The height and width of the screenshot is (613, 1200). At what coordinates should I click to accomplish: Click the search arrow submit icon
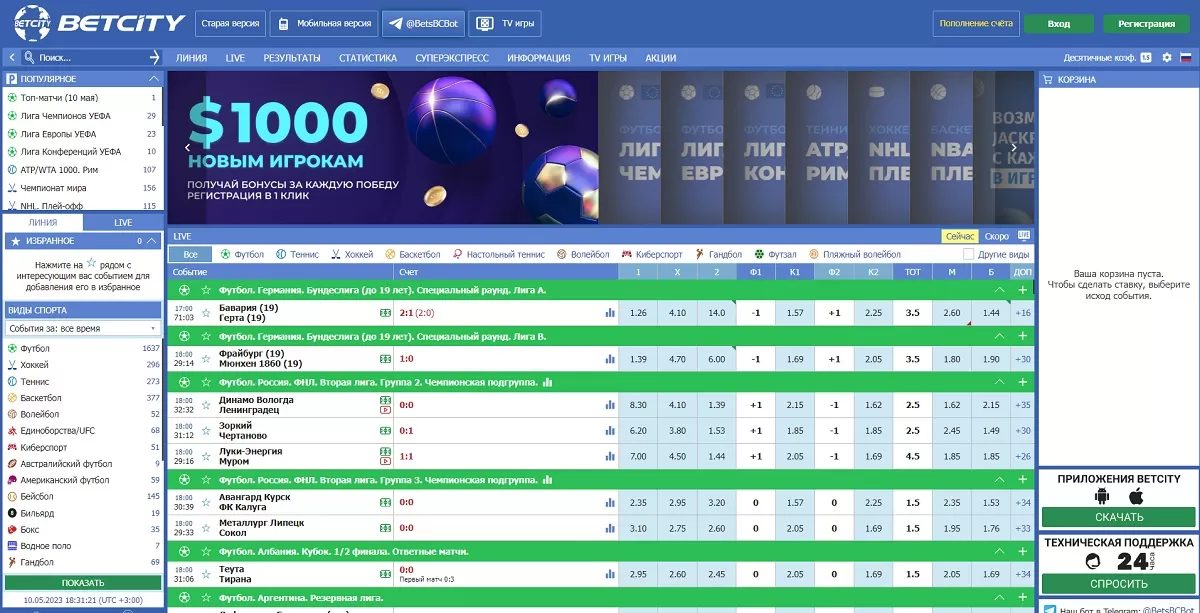154,58
